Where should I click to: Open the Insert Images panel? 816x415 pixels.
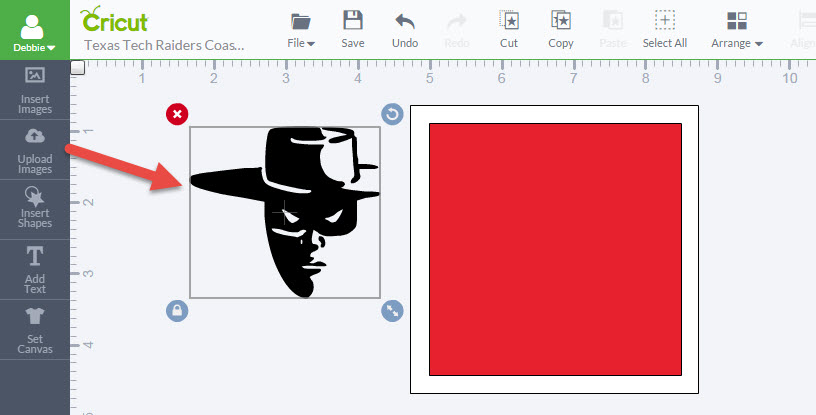point(35,89)
